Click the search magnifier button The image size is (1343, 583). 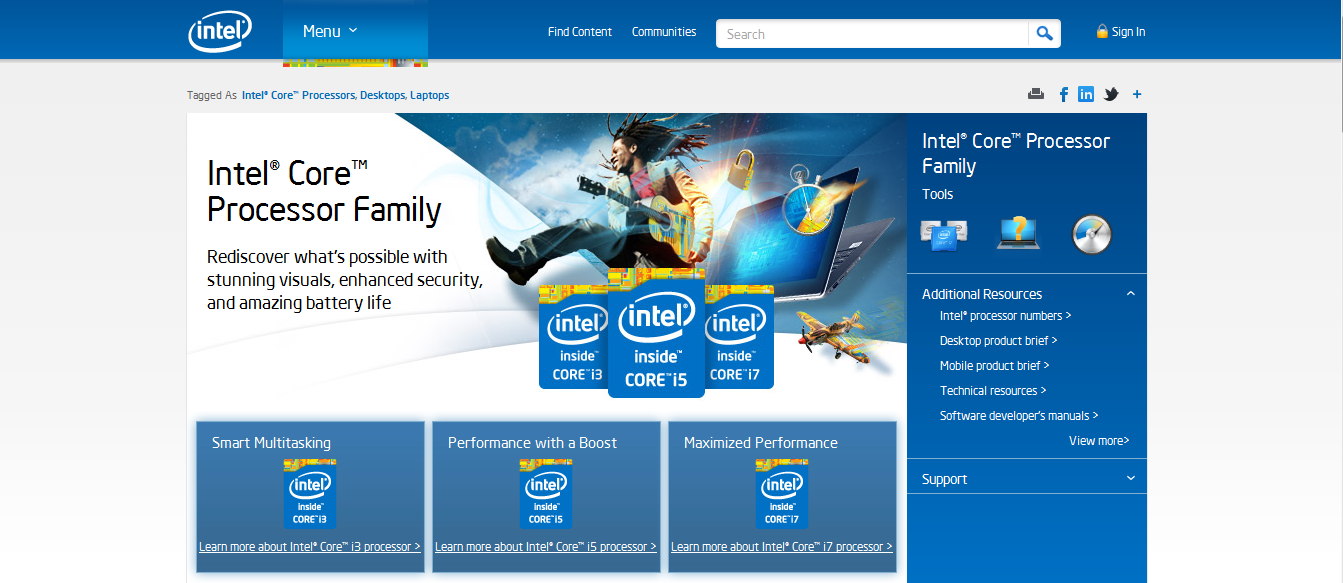(x=1044, y=34)
